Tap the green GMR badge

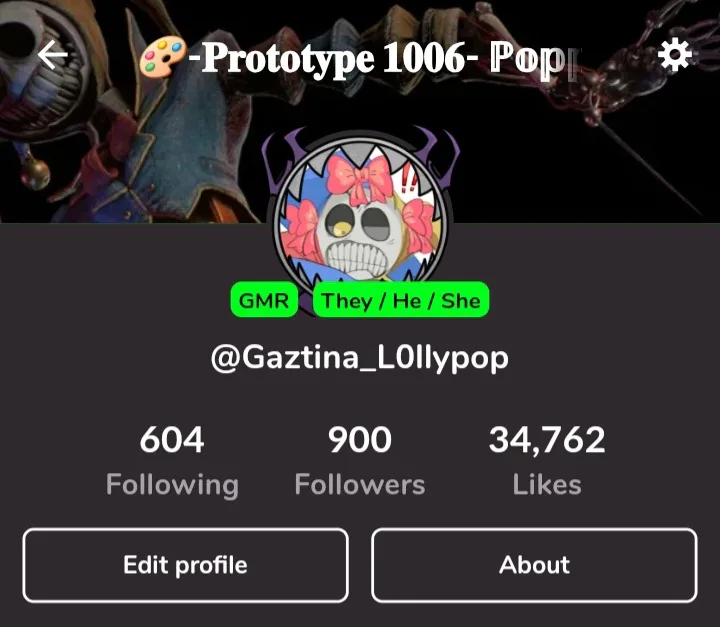(264, 300)
